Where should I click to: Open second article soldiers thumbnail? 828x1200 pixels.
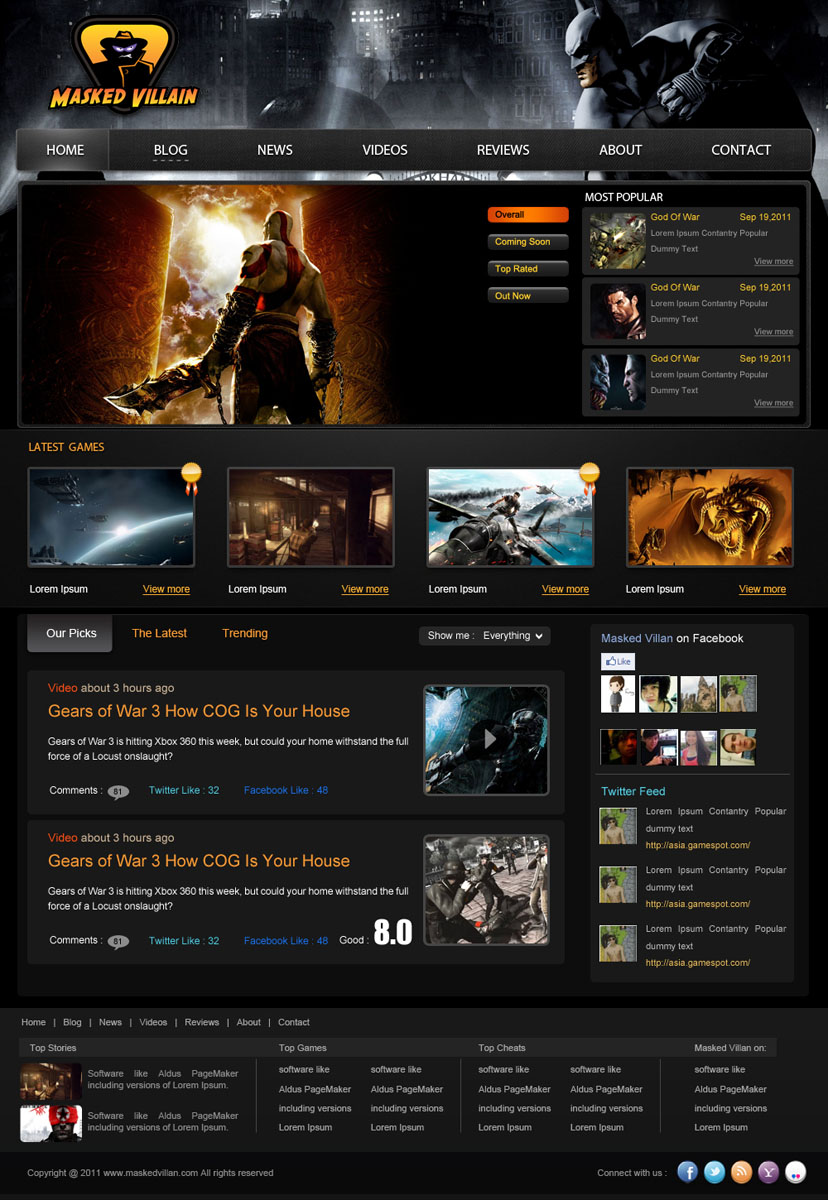pyautogui.click(x=486, y=890)
